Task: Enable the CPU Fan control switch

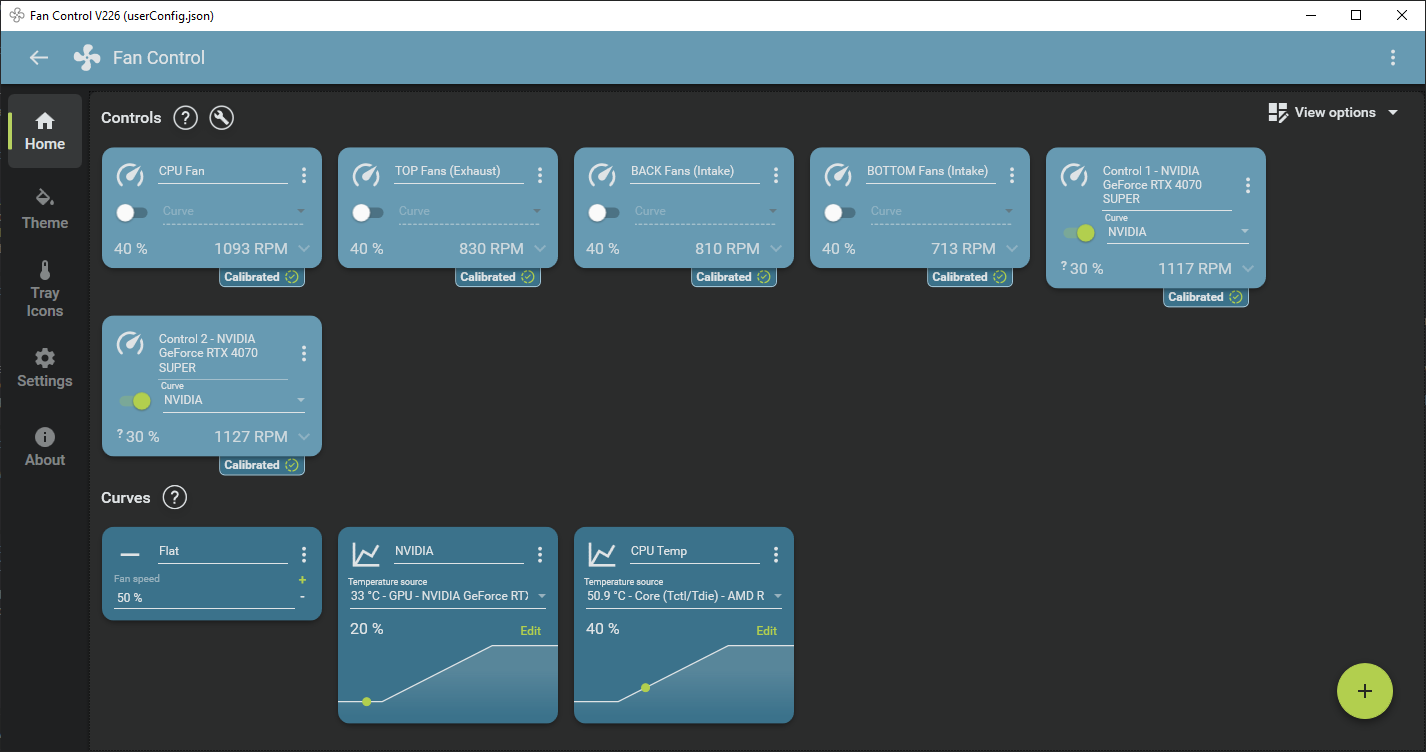Action: pos(131,213)
